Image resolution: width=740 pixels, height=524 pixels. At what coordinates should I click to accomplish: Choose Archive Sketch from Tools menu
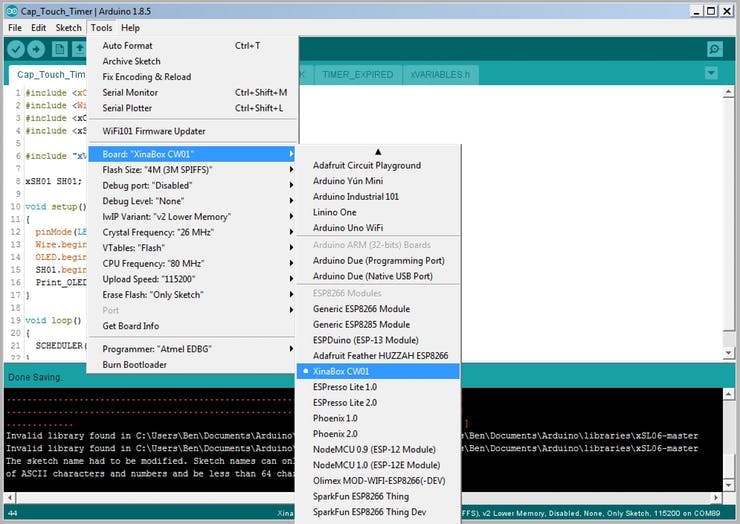tap(193, 61)
